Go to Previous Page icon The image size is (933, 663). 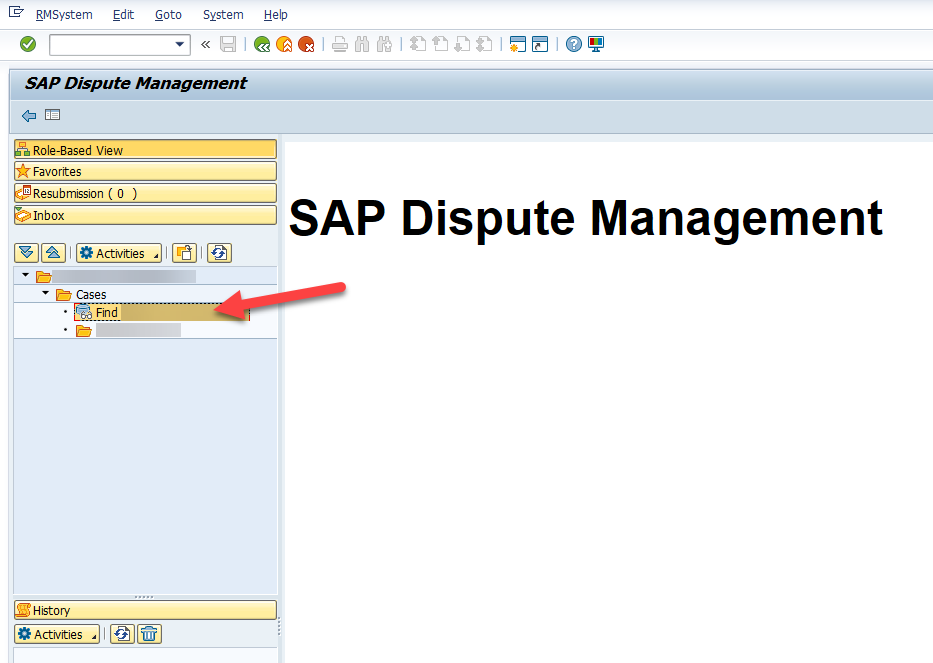[x=440, y=44]
